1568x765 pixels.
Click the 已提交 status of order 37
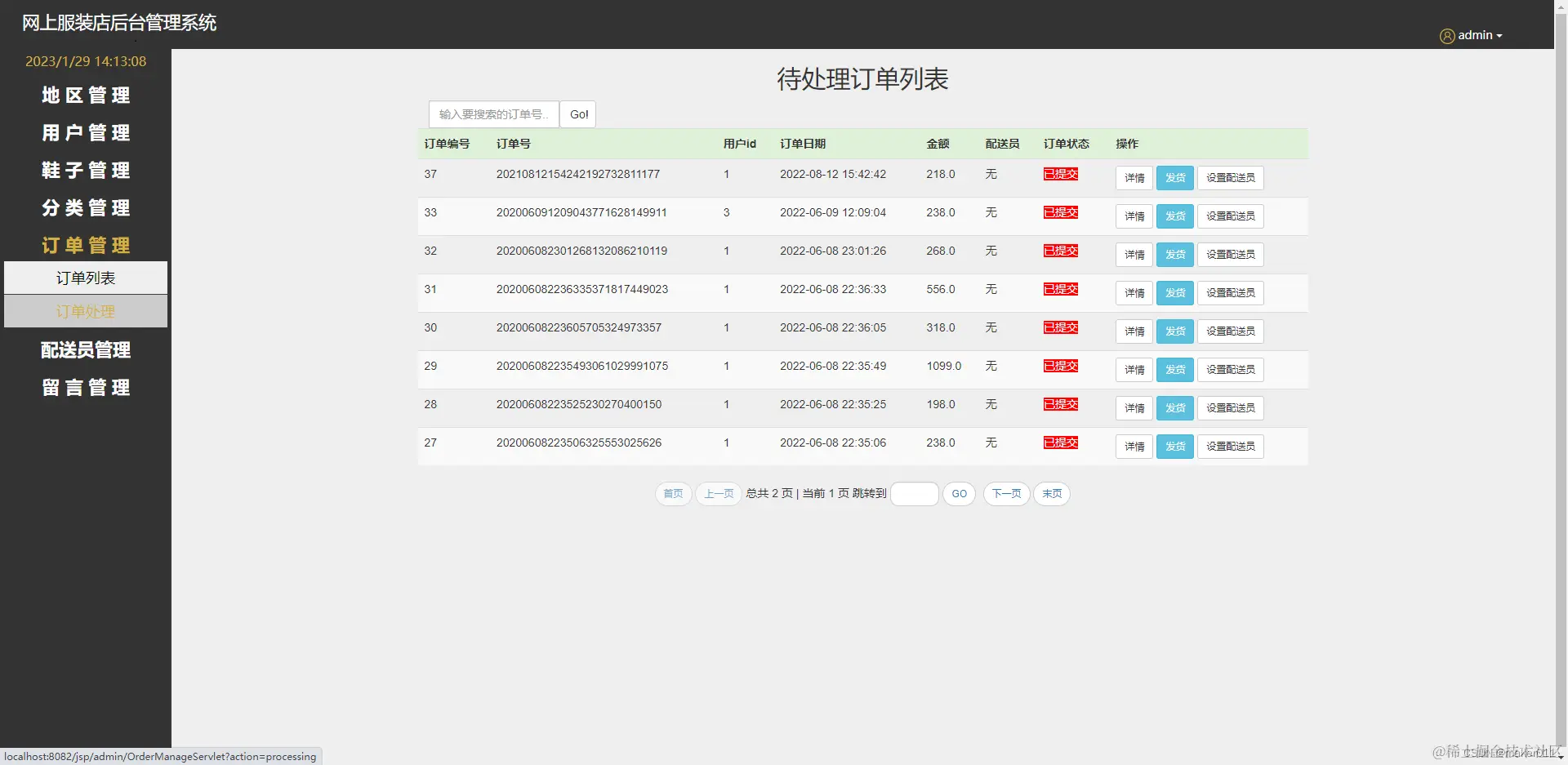click(x=1061, y=174)
